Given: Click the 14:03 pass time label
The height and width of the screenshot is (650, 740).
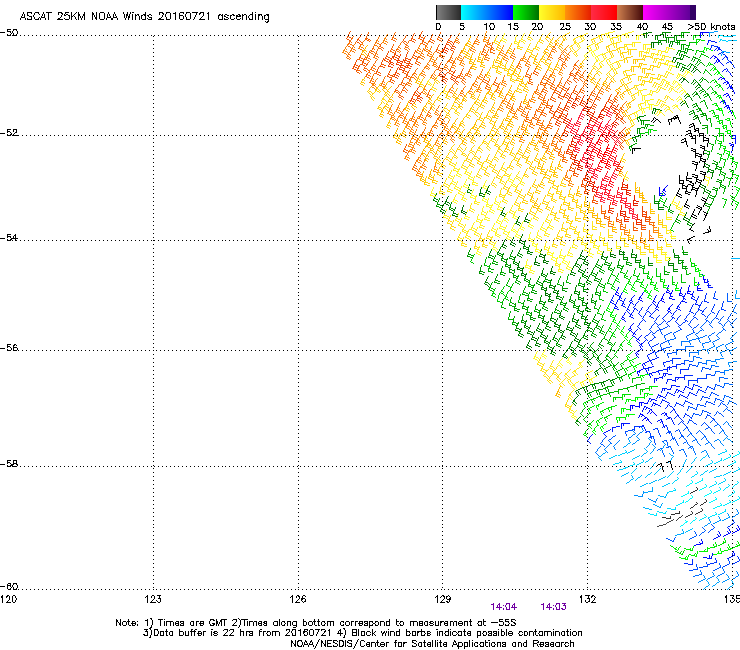Looking at the screenshot, I should 553,607.
